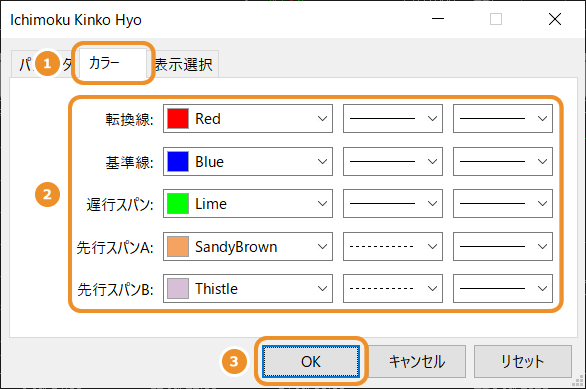Close the Ichimoku Kinko Hyo dialog

tap(555, 19)
